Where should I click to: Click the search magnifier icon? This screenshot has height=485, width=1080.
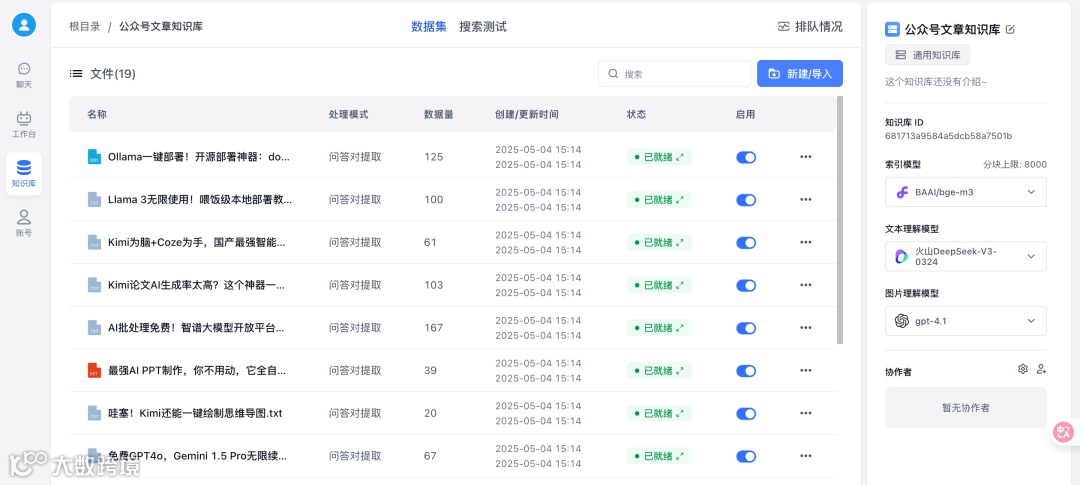(x=613, y=74)
